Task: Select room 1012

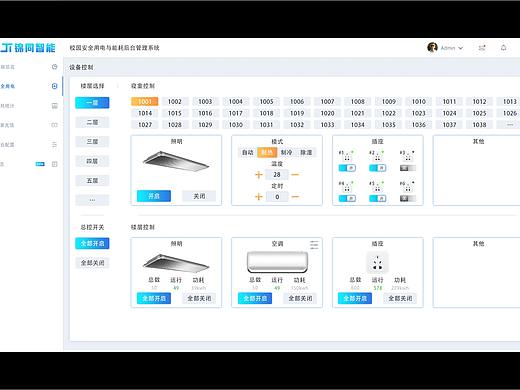Action: click(479, 101)
